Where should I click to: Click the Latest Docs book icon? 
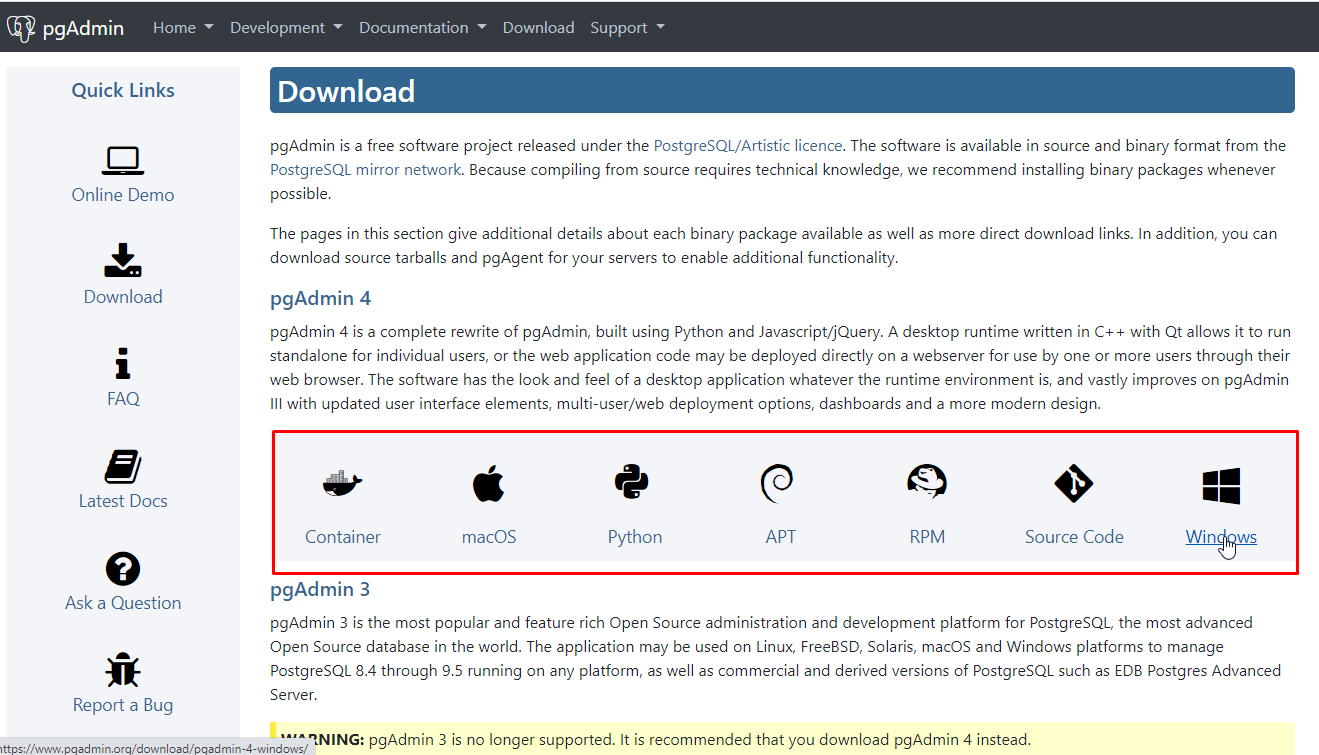pos(123,467)
